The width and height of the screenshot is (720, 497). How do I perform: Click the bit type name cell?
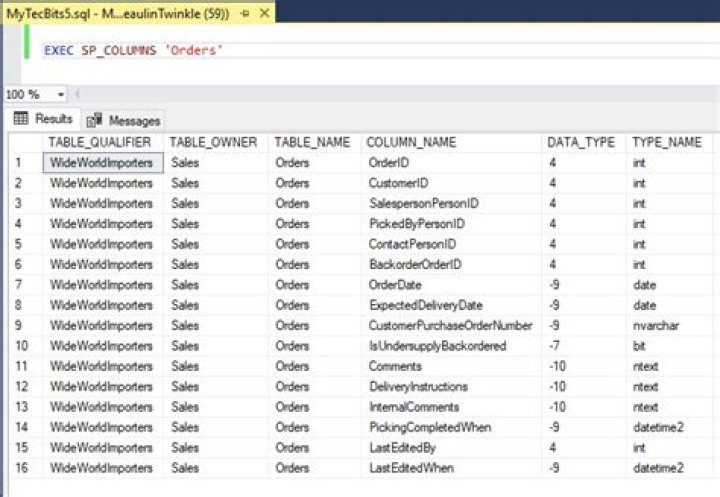click(669, 346)
